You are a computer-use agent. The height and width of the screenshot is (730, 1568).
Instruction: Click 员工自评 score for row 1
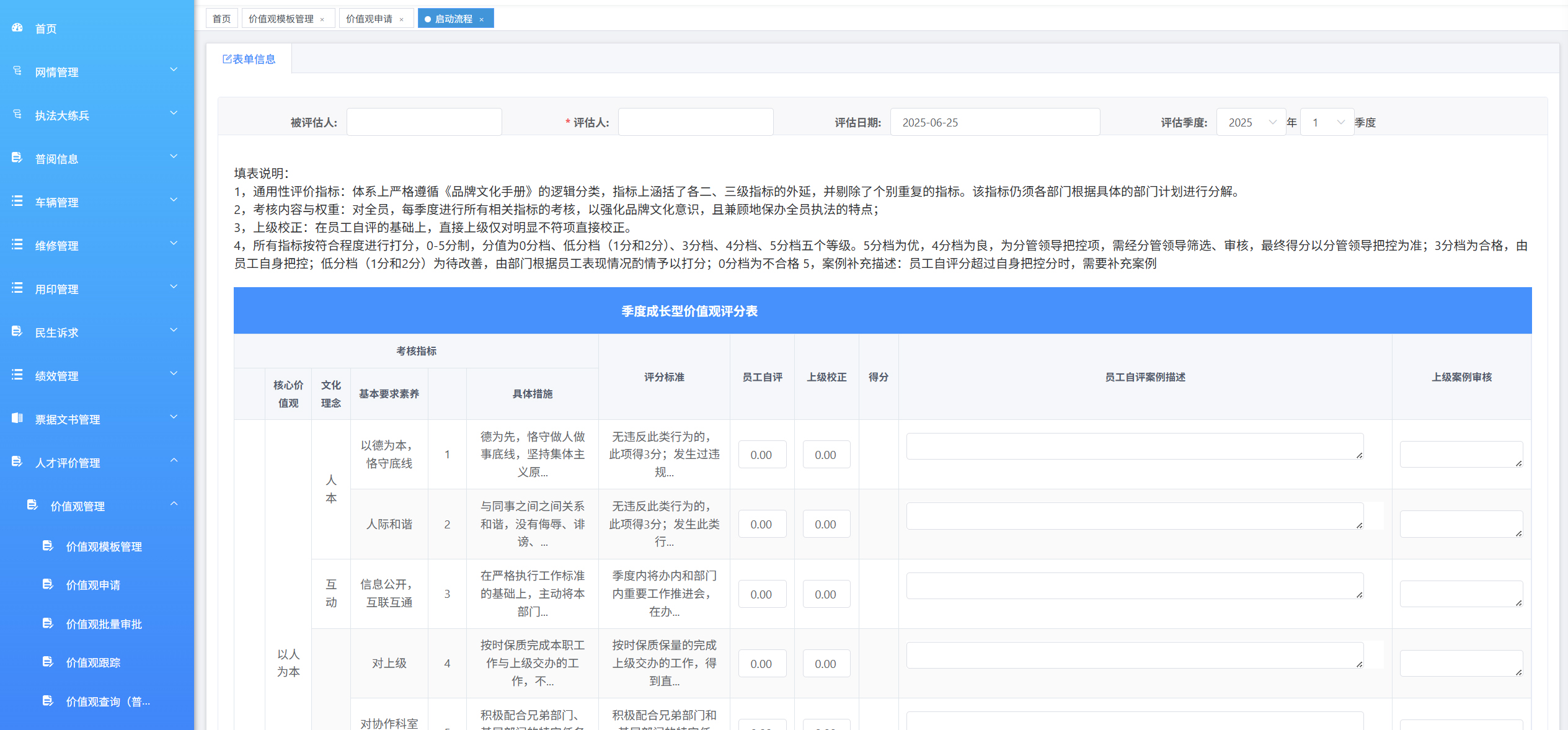click(x=762, y=455)
